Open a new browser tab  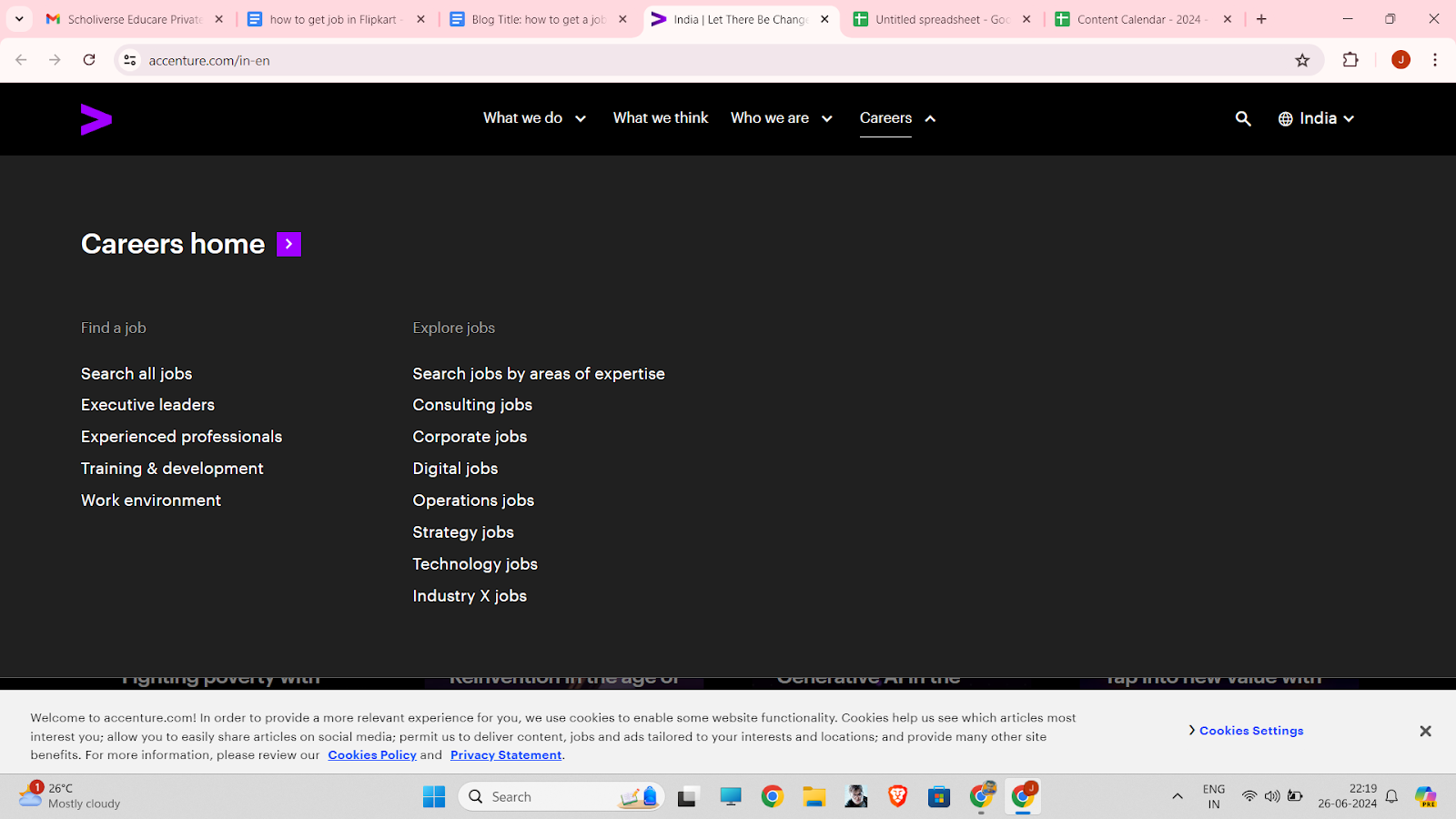(1261, 19)
